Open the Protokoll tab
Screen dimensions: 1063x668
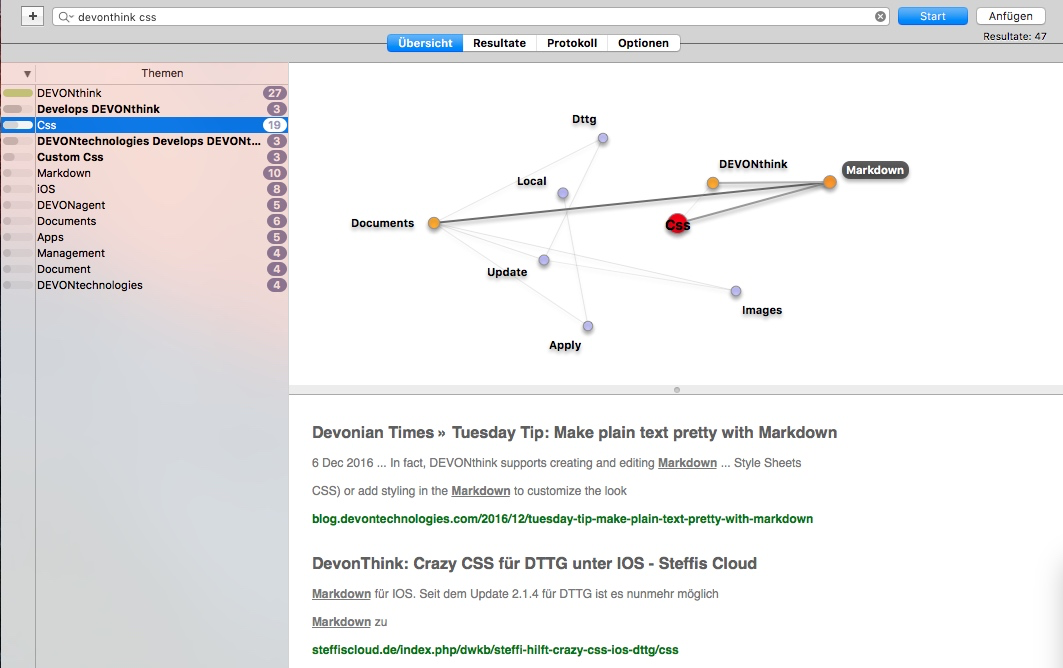tap(572, 43)
